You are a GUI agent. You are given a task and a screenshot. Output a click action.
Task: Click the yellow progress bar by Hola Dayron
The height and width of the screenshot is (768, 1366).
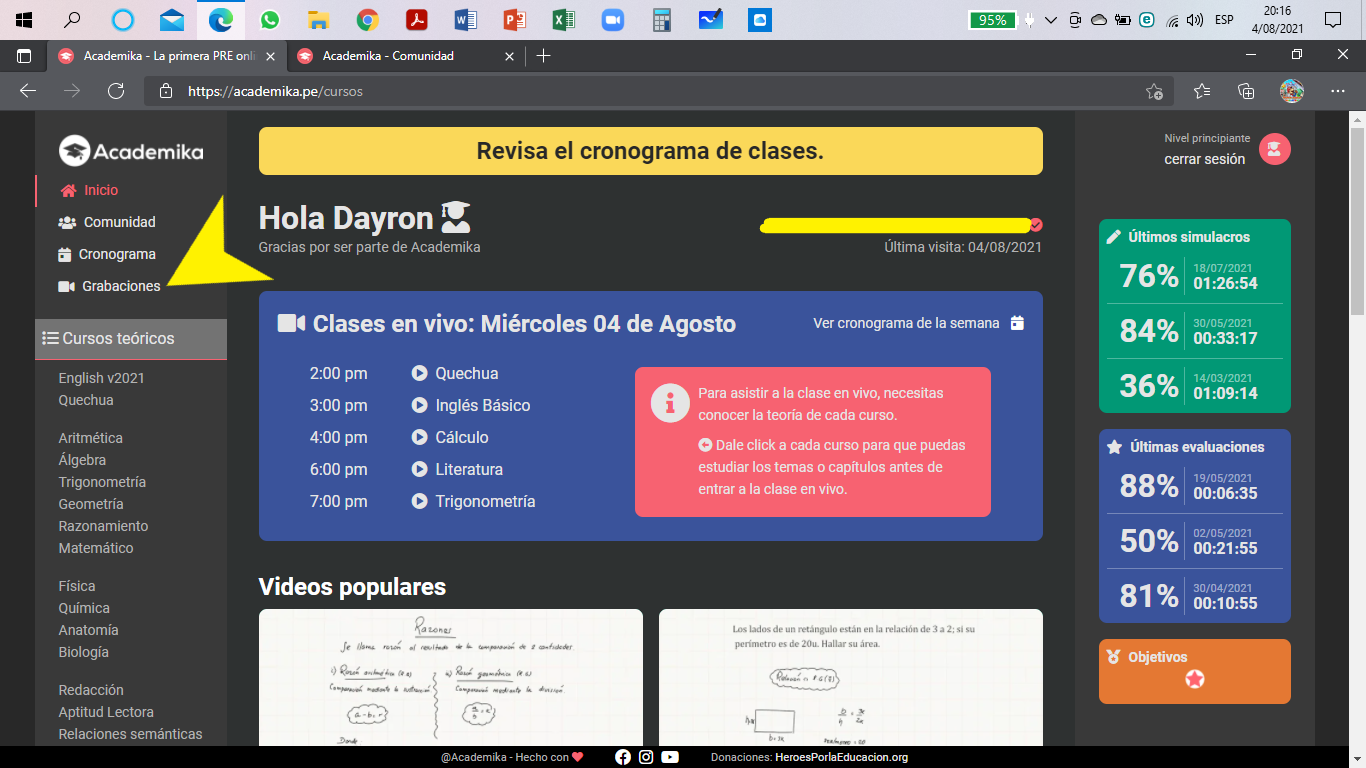point(896,225)
